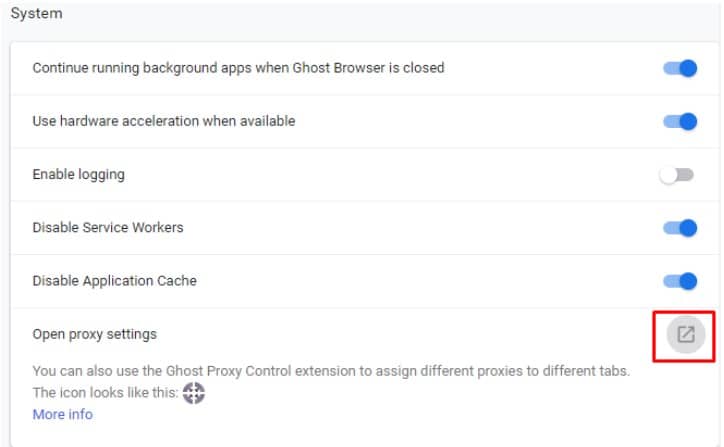
Task: Open the More info link
Action: (62, 414)
